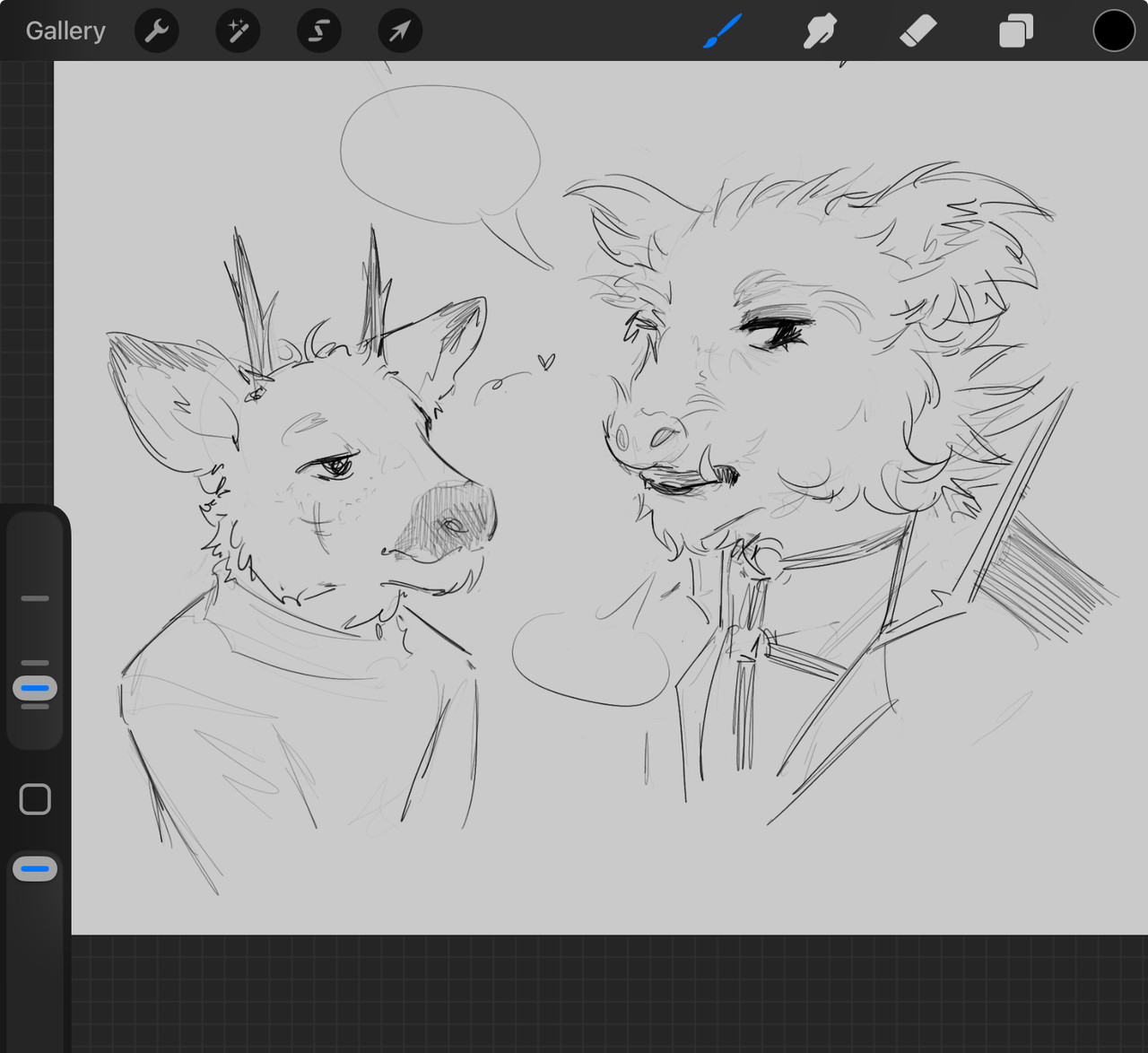Activate the Transform arrow tool
The image size is (1148, 1053).
400,31
